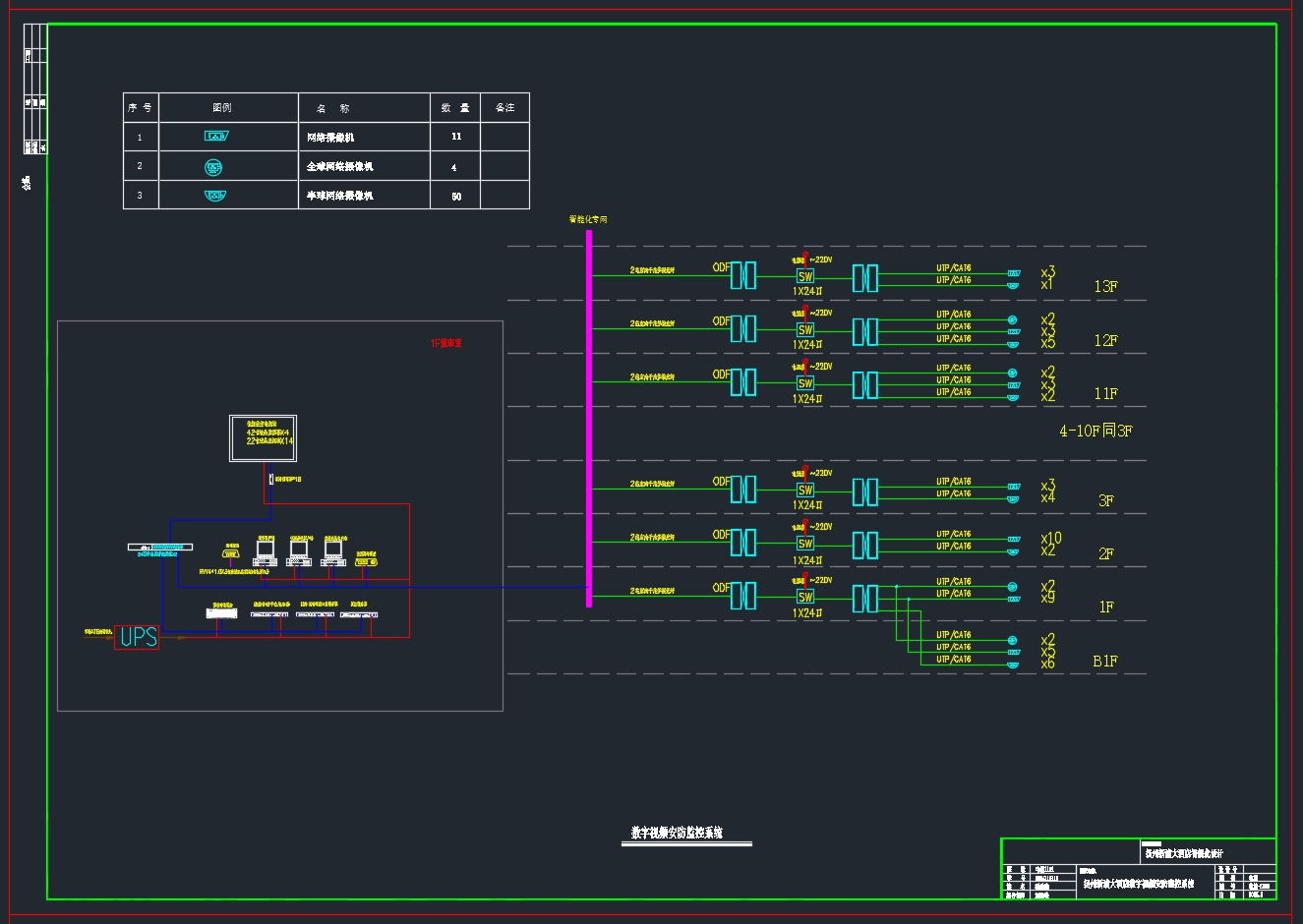Click the half-dome camera symbol in legend row 3
The width and height of the screenshot is (1303, 924).
point(215,196)
